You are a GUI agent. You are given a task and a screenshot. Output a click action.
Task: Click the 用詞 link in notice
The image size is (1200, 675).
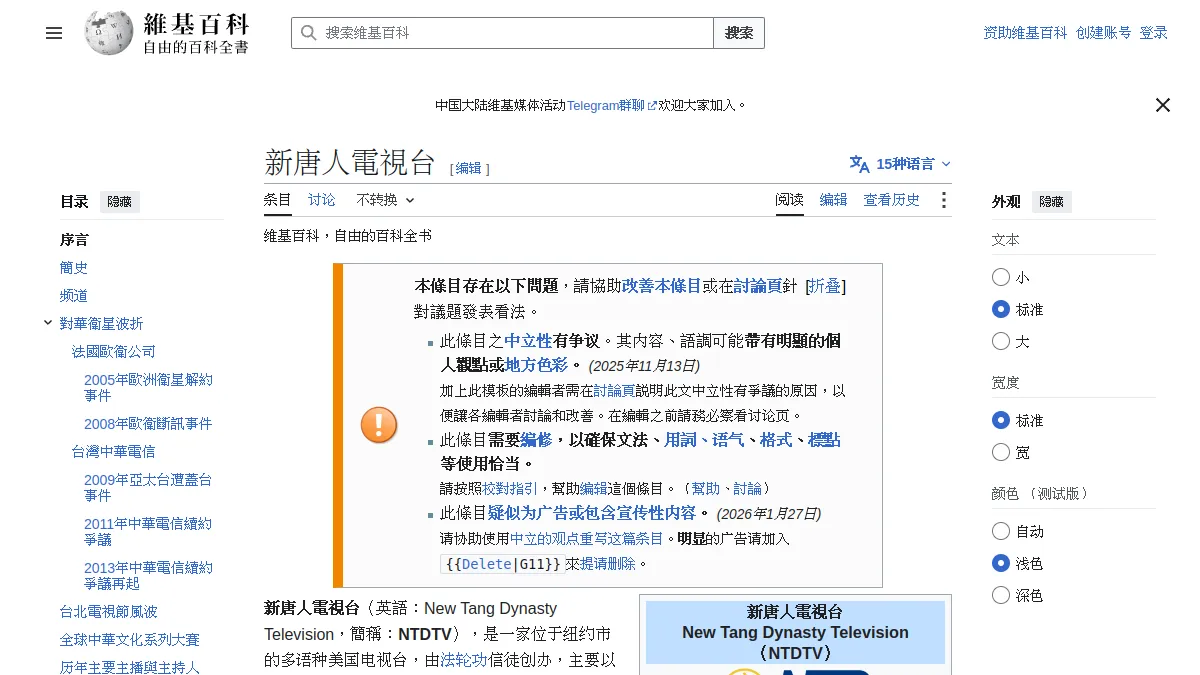[680, 440]
